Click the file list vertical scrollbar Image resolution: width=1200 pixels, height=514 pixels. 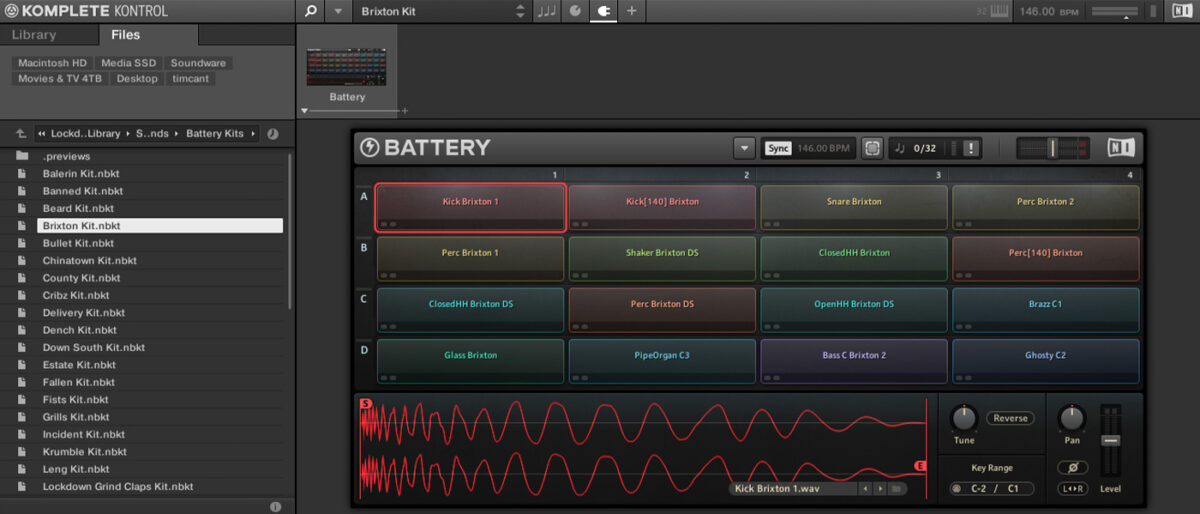pyautogui.click(x=290, y=231)
